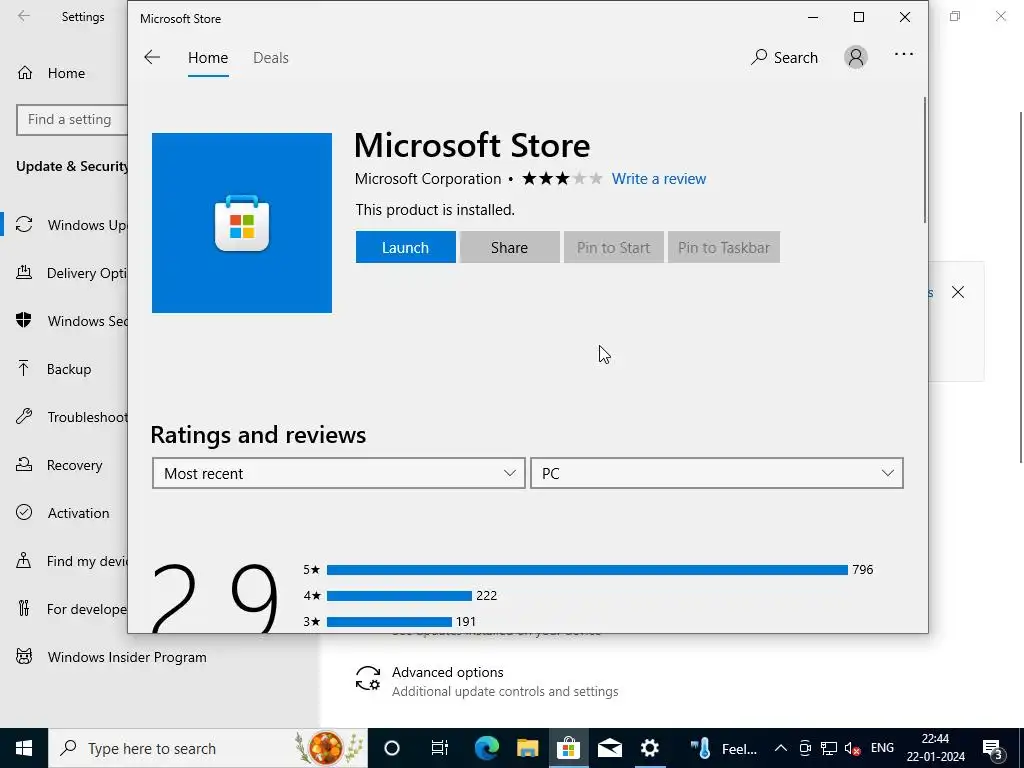Click the Microsoft Store app tile image
1024x768 pixels.
[242, 223]
